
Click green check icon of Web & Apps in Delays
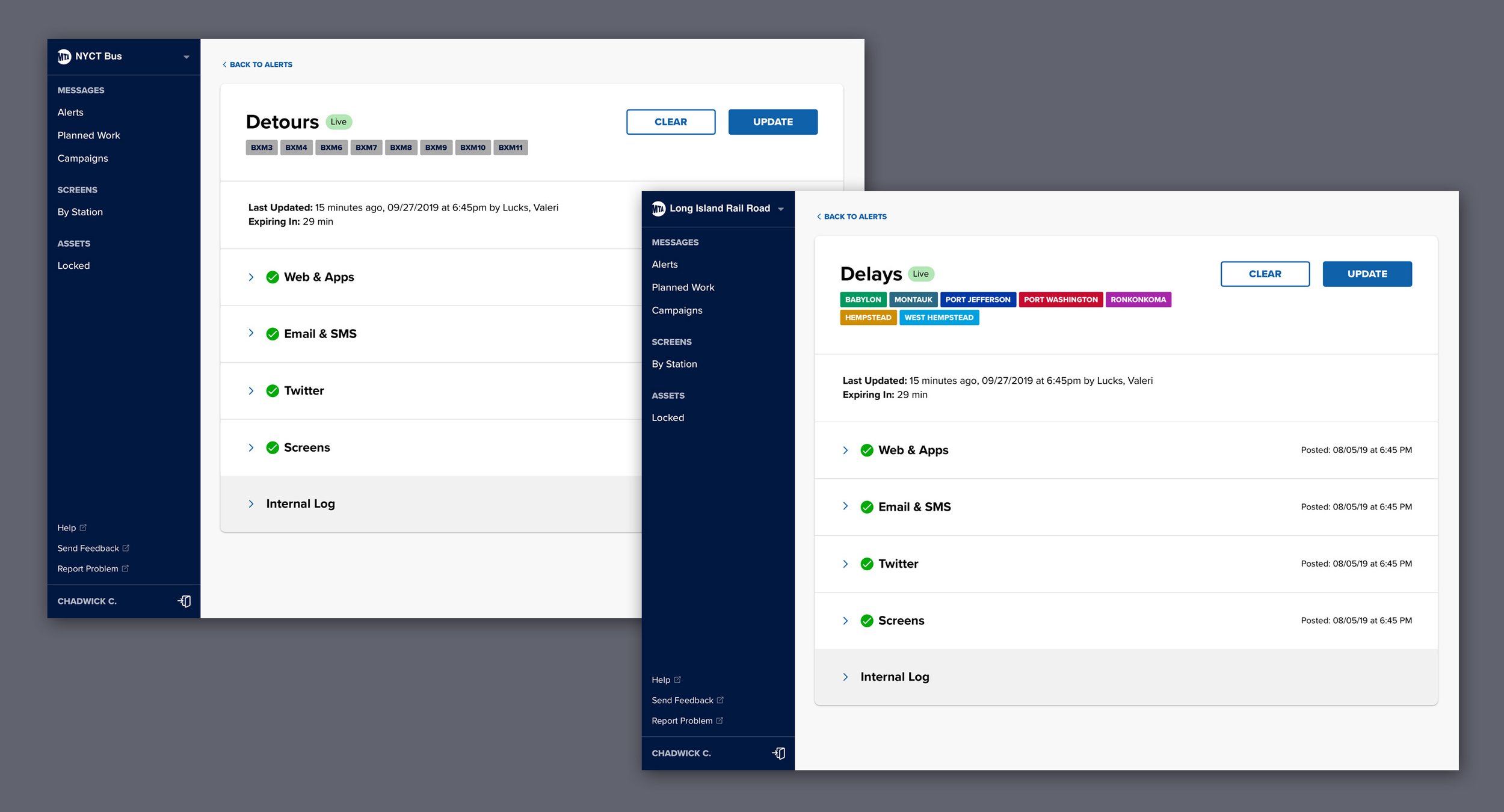(867, 451)
